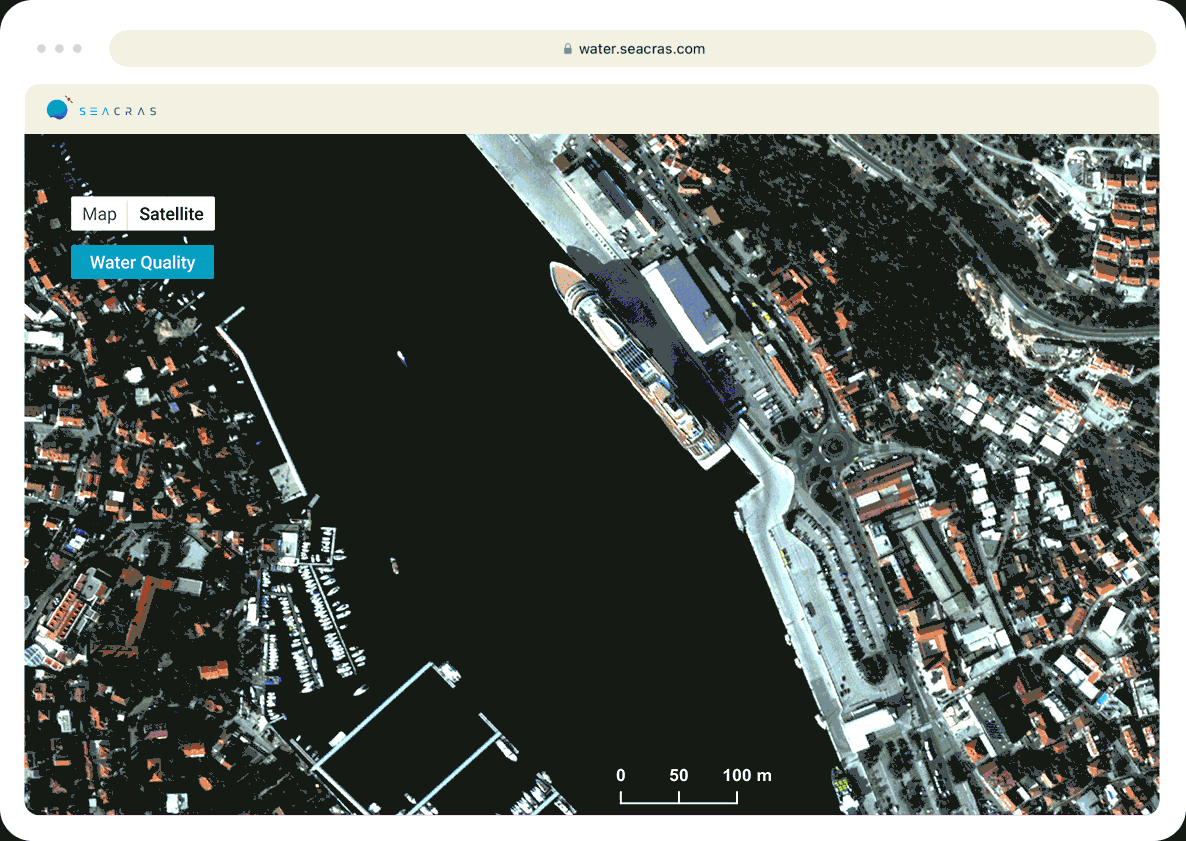The image size is (1186, 841).
Task: Open the Water Quality layer
Action: click(x=142, y=262)
